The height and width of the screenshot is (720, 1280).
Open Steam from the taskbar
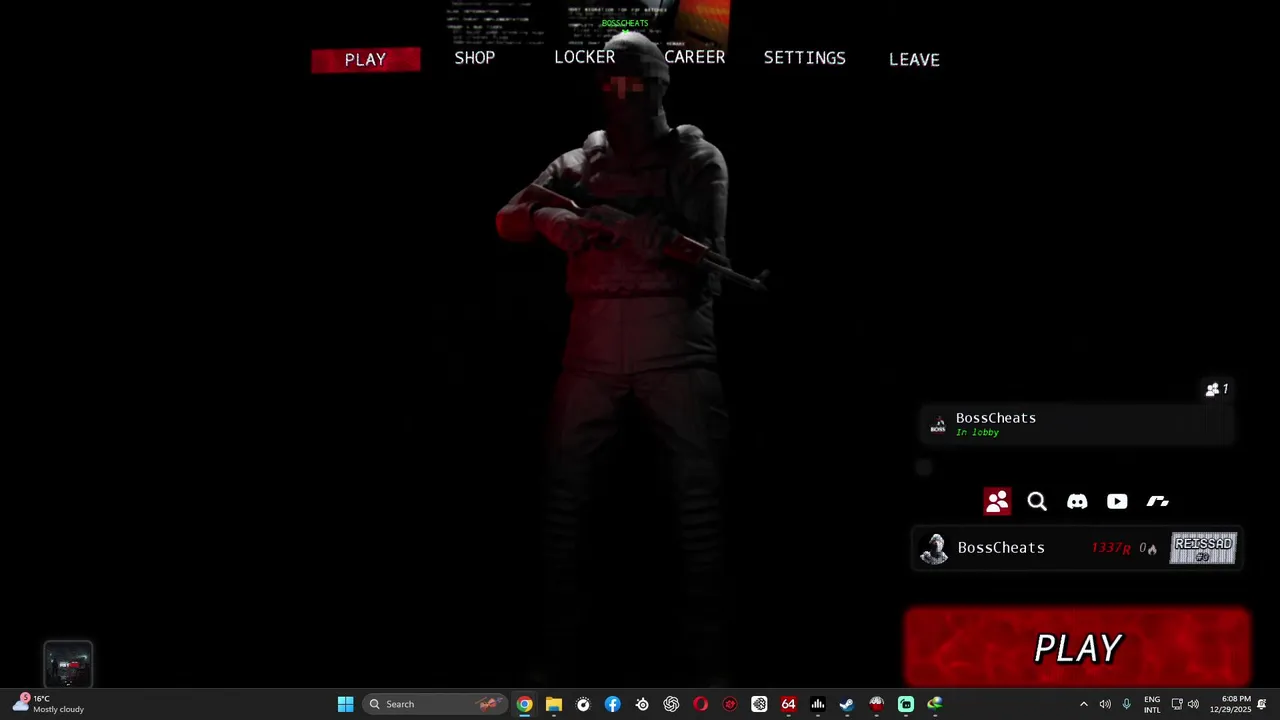pyautogui.click(x=847, y=704)
